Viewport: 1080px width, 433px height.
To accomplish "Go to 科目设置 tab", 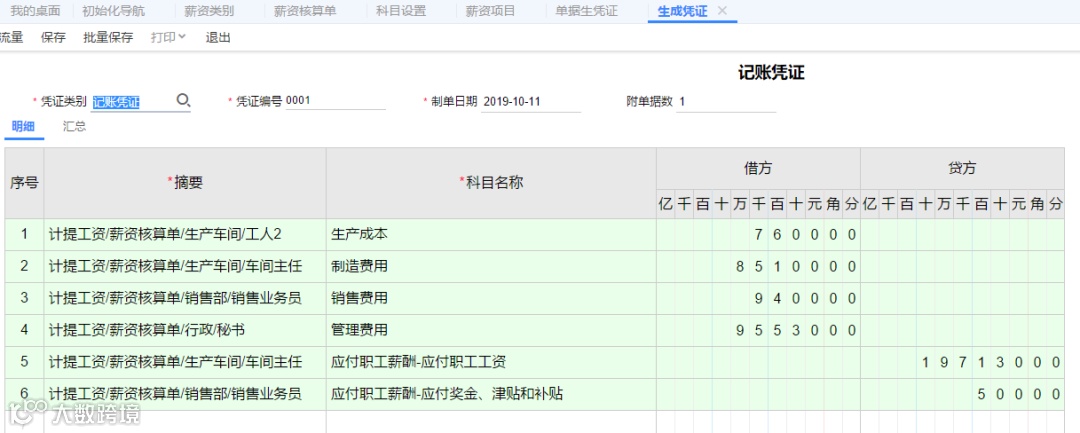I will tap(401, 11).
